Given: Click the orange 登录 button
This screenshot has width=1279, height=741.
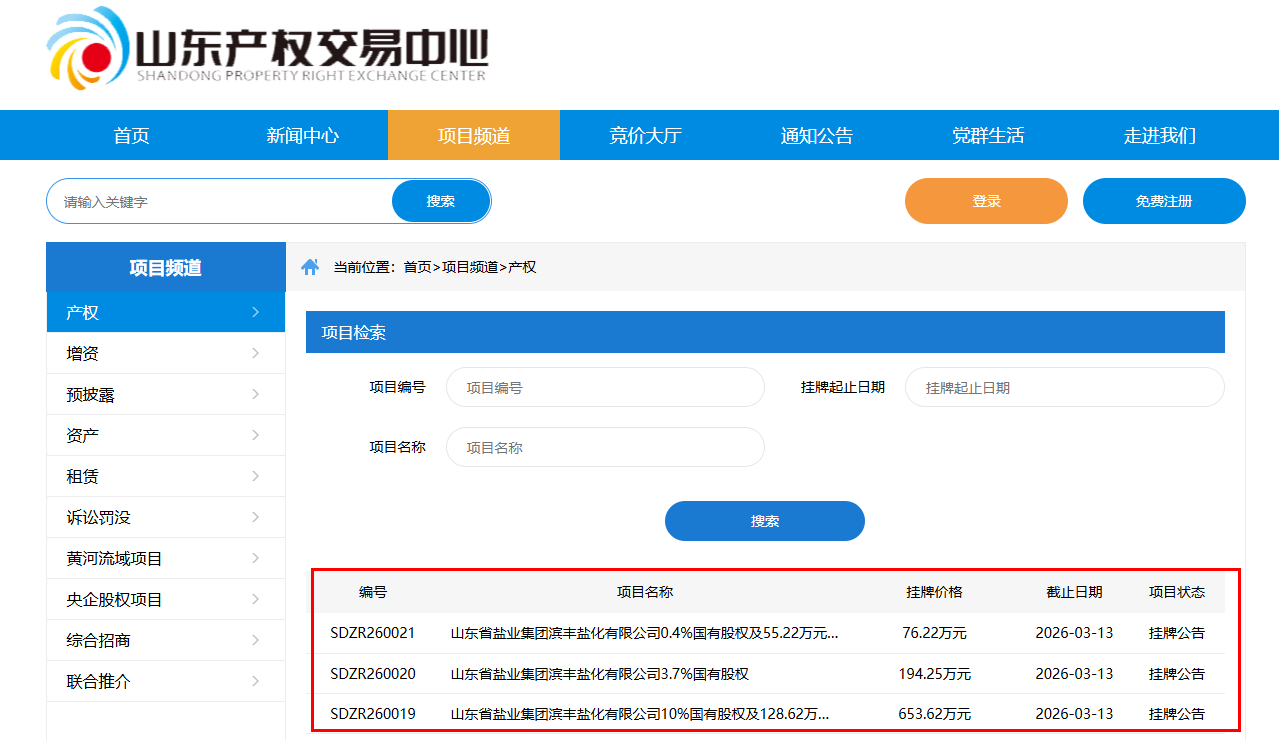Looking at the screenshot, I should click(x=986, y=201).
